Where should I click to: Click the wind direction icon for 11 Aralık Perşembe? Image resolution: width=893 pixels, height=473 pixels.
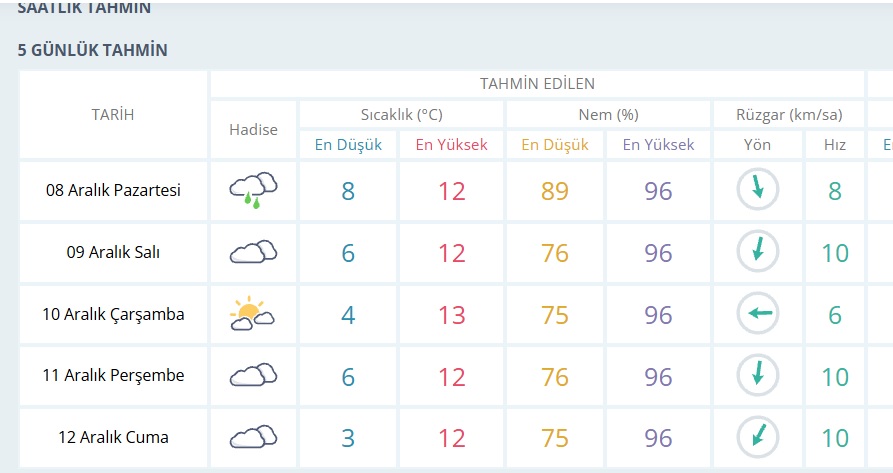coord(757,376)
